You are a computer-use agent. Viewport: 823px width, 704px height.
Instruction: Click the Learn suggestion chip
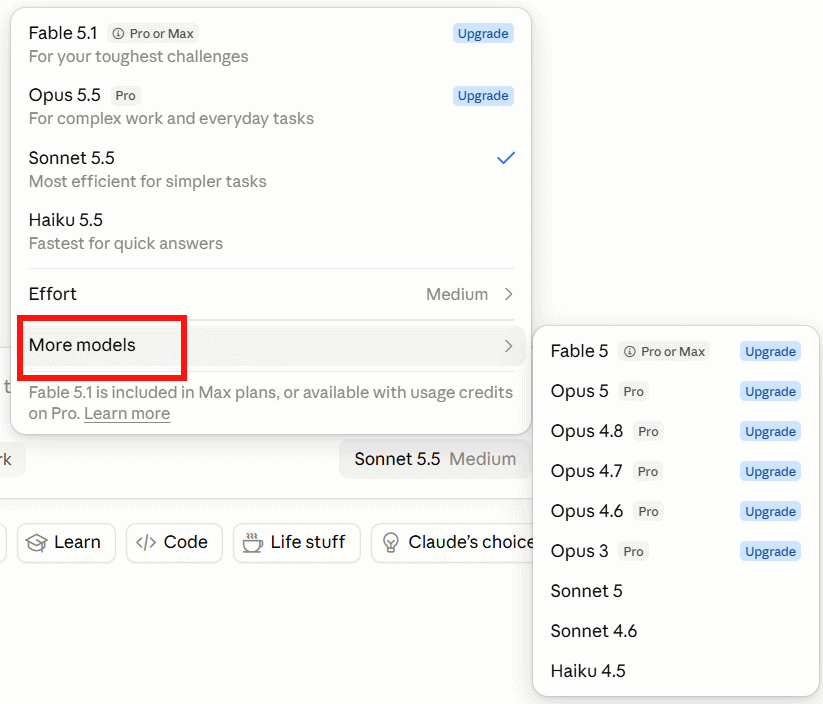click(66, 543)
